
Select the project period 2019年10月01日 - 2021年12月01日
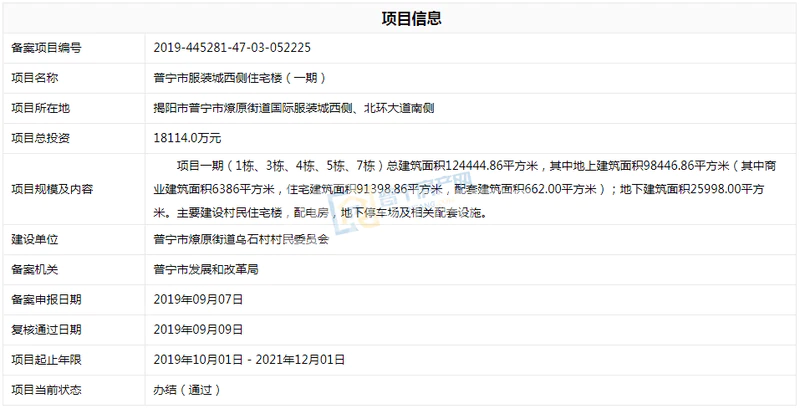coord(249,359)
